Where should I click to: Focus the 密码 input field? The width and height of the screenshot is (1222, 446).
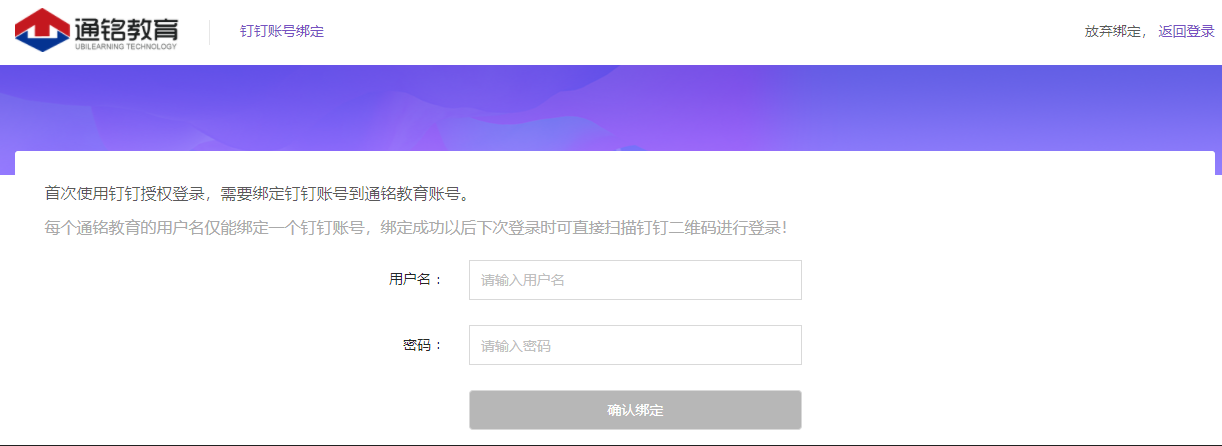pos(635,345)
